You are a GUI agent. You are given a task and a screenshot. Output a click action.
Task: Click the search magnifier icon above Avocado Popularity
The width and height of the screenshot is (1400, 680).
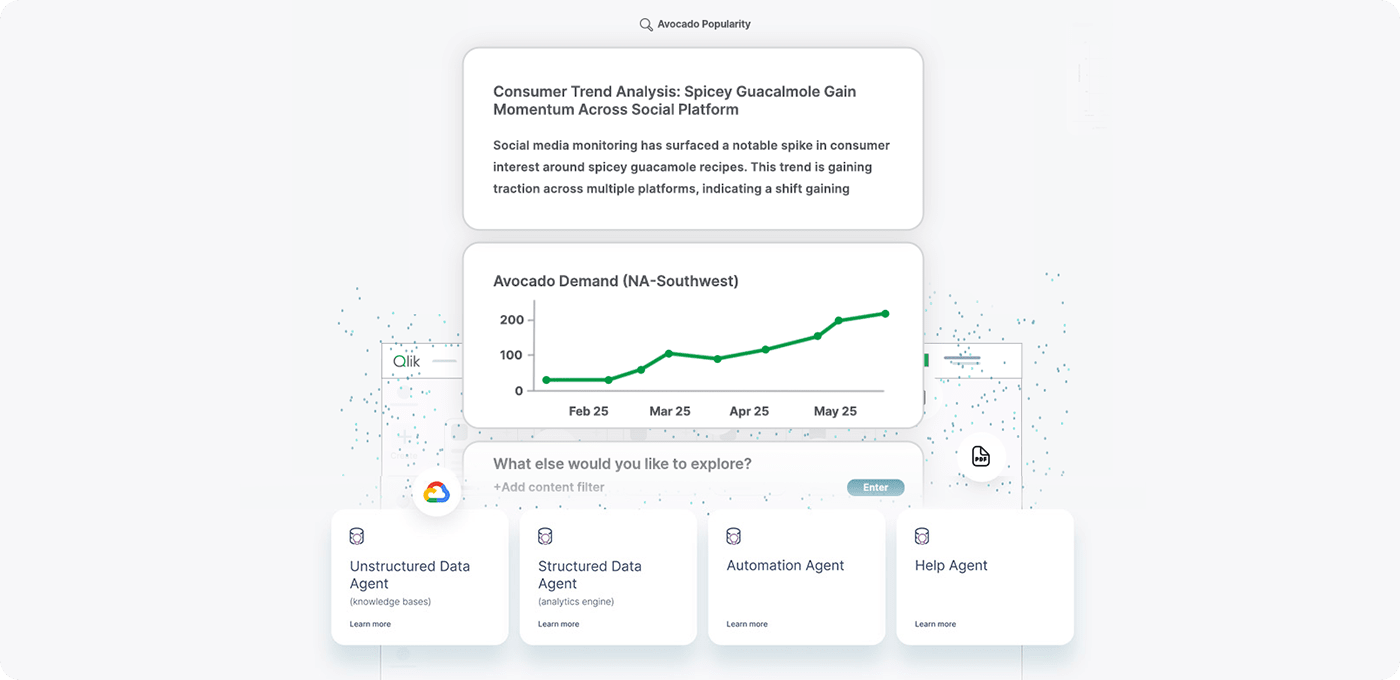(x=645, y=23)
